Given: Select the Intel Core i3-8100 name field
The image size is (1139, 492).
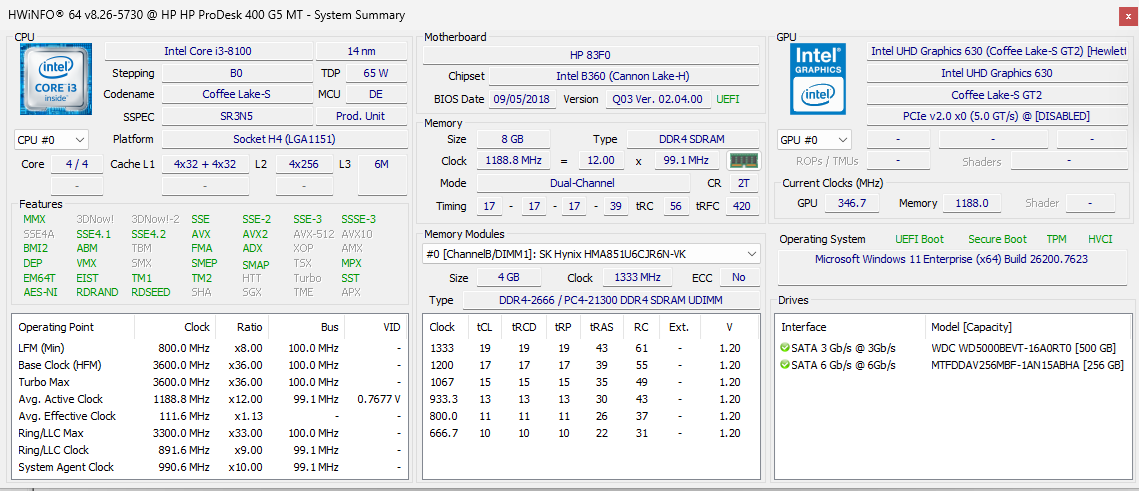Looking at the screenshot, I should tap(209, 51).
